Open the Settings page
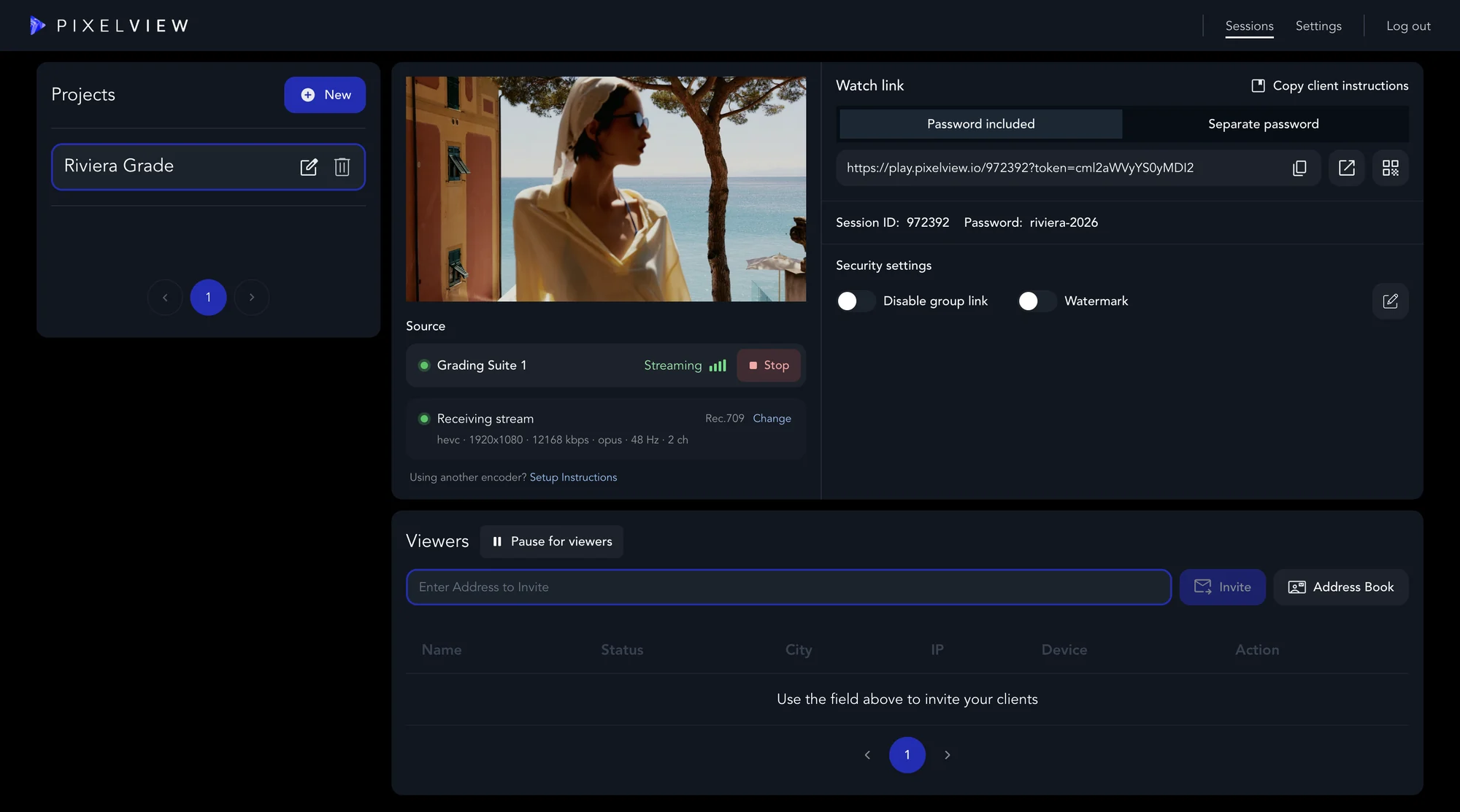The height and width of the screenshot is (812, 1460). pyautogui.click(x=1318, y=26)
